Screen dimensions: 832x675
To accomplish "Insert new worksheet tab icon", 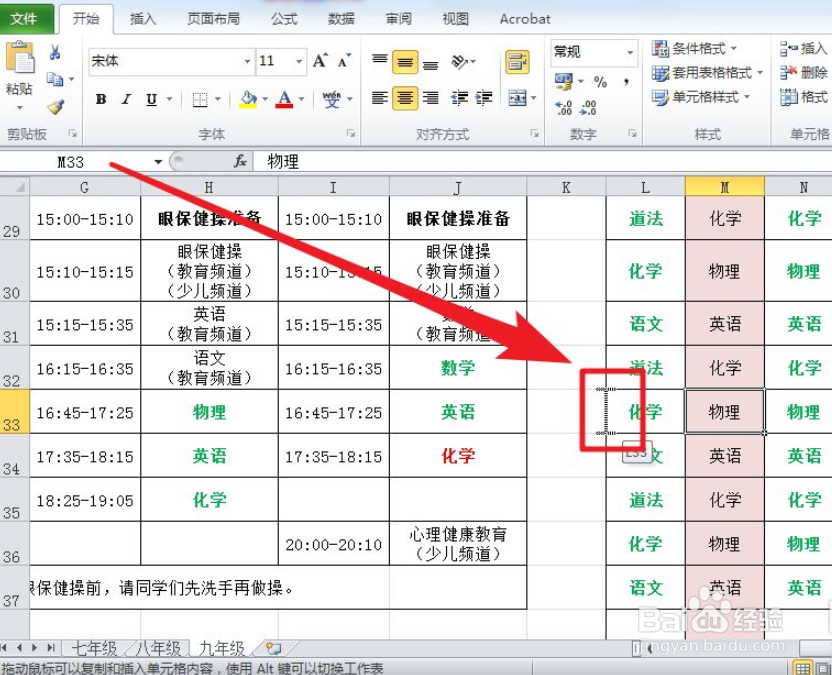I will coord(274,647).
